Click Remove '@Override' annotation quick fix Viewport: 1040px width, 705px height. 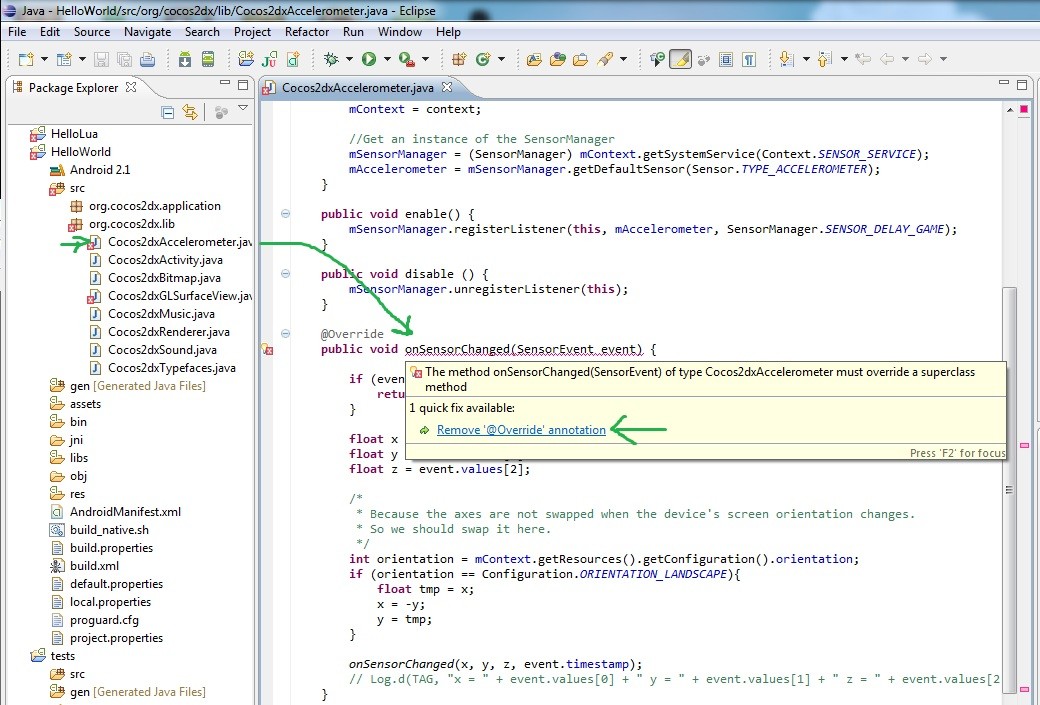point(521,430)
